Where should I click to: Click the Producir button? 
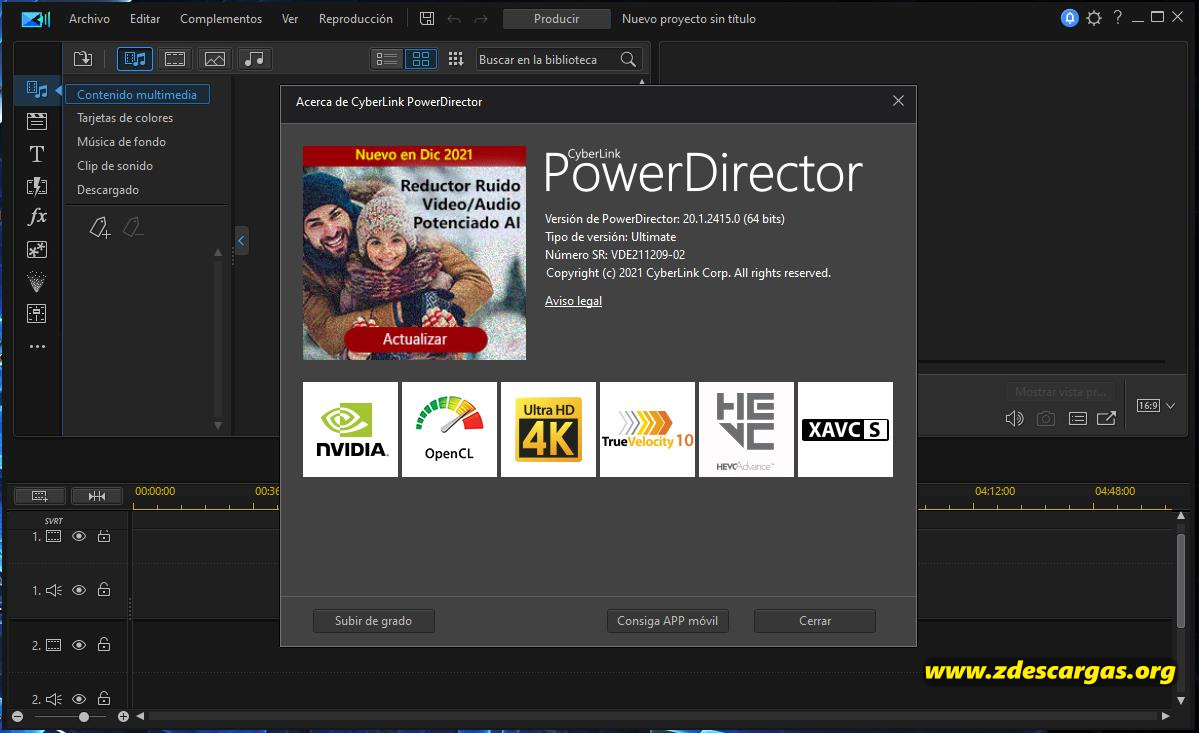point(557,18)
